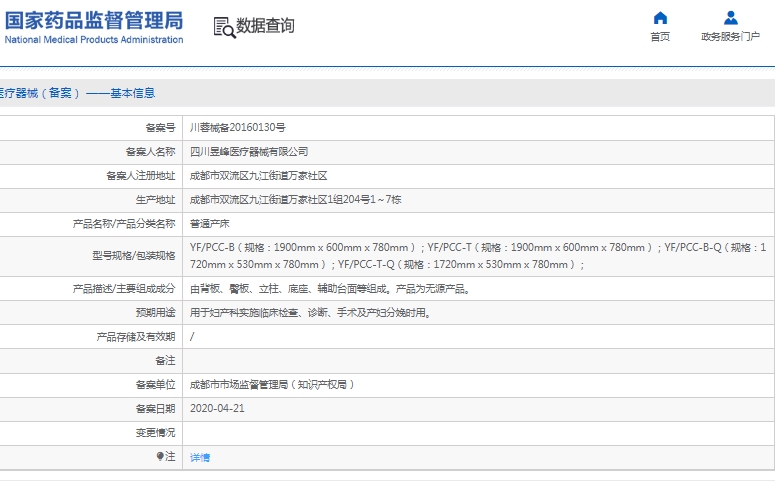Viewport: 775px width, 482px height.
Task: Click the product name 普通产床
Action: pyautogui.click(x=210, y=224)
